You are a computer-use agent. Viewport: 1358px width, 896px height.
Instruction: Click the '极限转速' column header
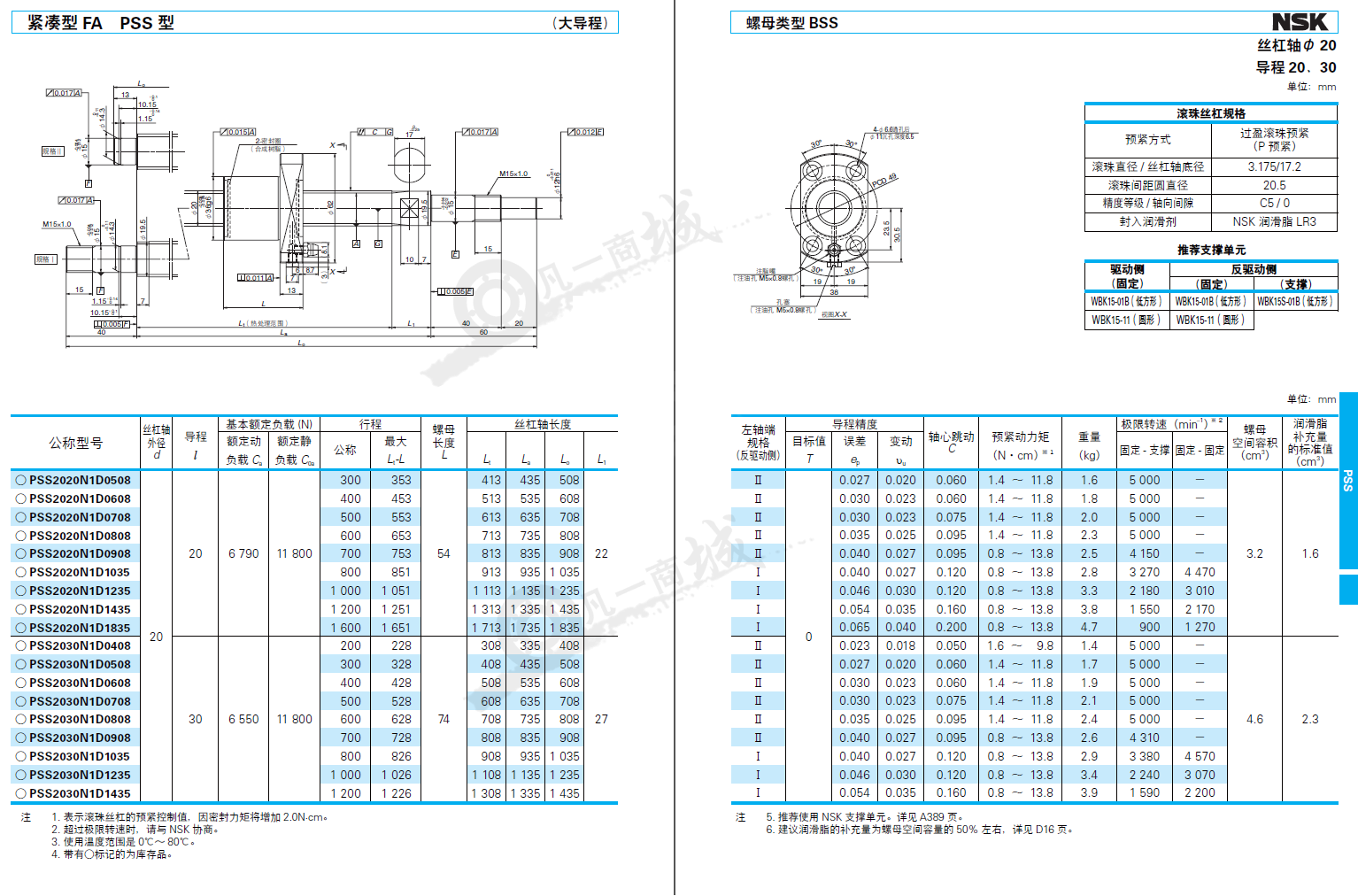click(1172, 424)
